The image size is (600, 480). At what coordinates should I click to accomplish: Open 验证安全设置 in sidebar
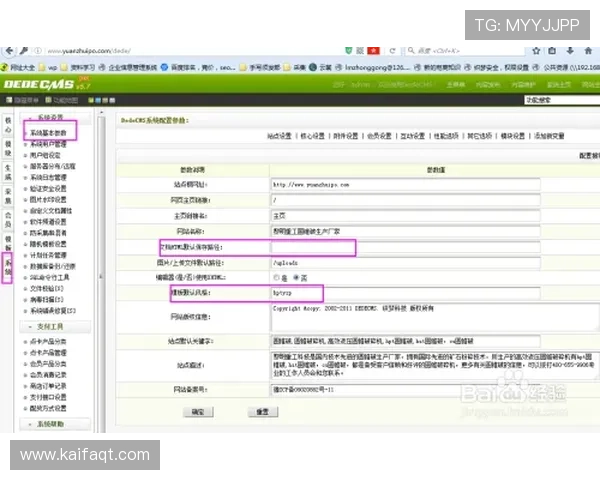pyautogui.click(x=48, y=188)
